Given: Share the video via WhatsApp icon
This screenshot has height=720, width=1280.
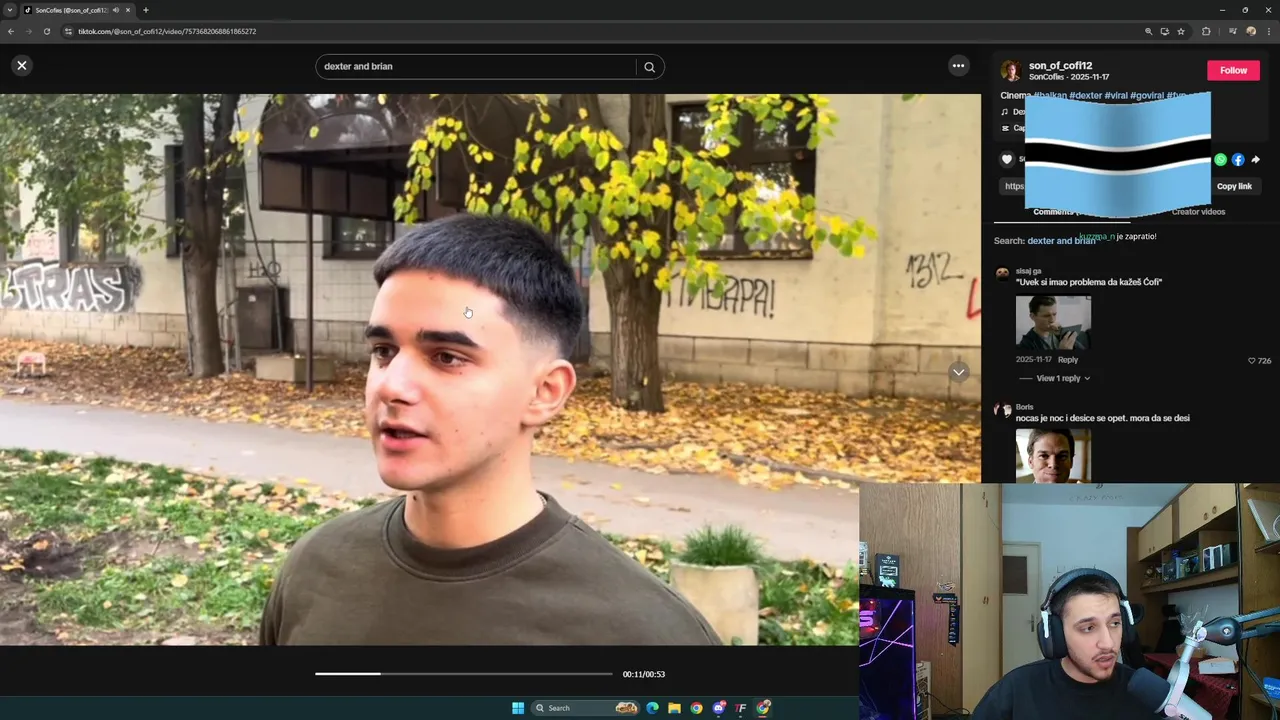Looking at the screenshot, I should pyautogui.click(x=1220, y=160).
